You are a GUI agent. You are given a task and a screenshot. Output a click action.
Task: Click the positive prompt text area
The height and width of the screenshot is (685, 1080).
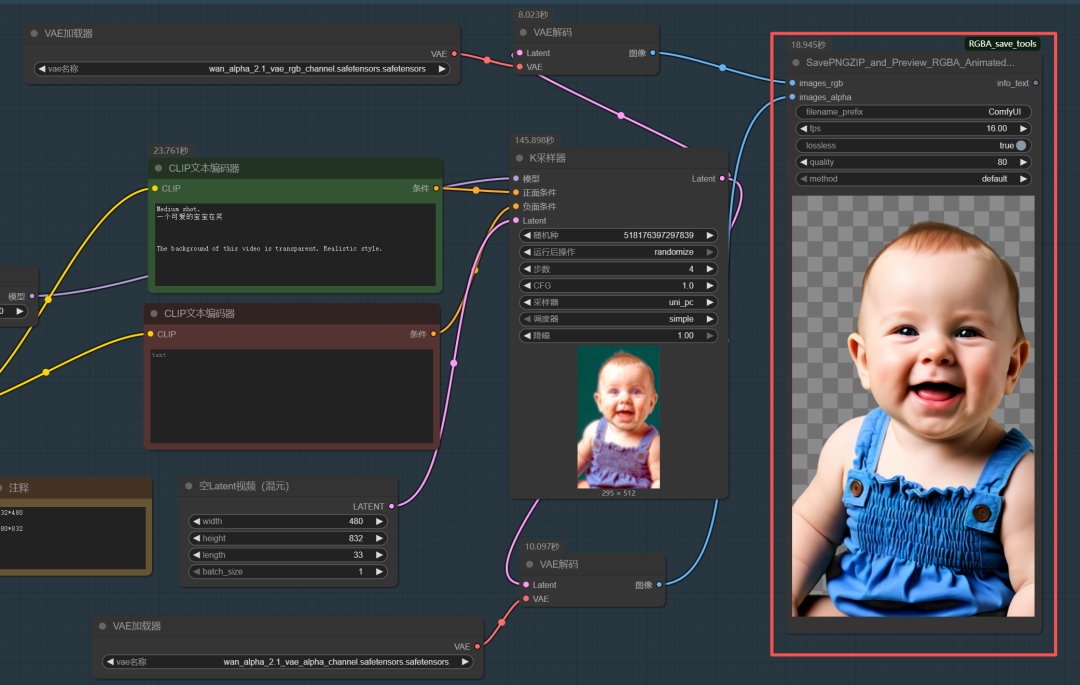click(x=295, y=245)
